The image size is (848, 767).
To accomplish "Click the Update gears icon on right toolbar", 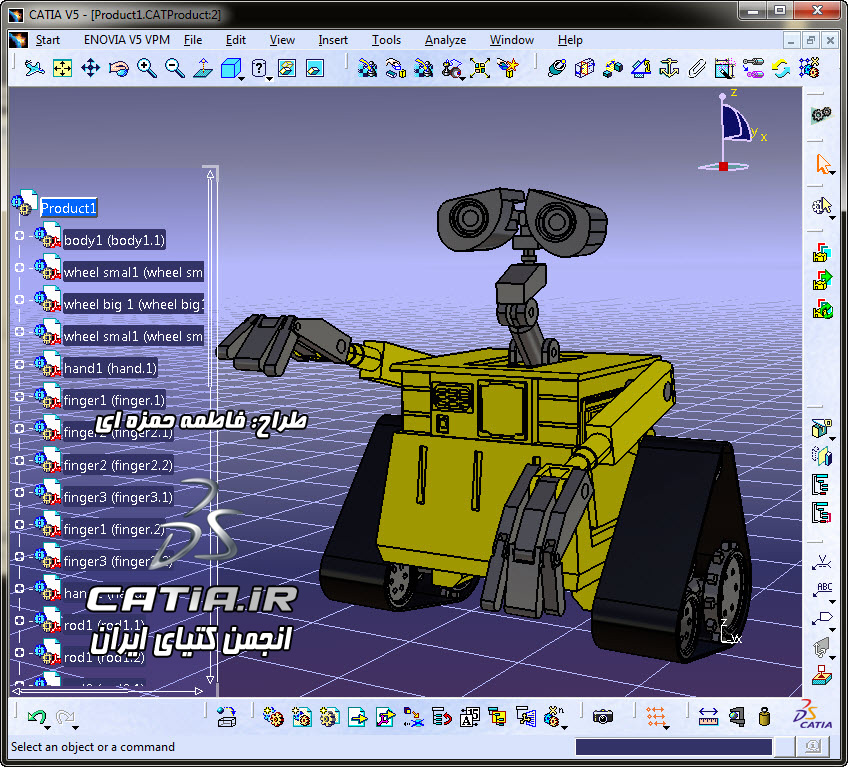I will (x=821, y=114).
